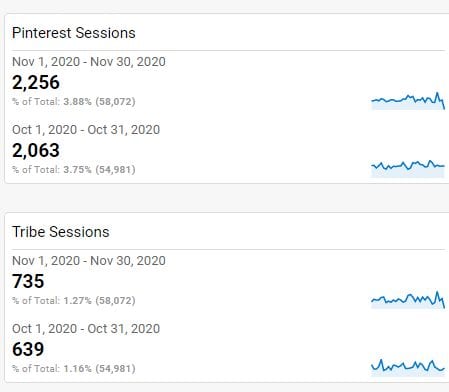Click the 3.75% of Total text
This screenshot has height=392, width=449.
coord(74,169)
